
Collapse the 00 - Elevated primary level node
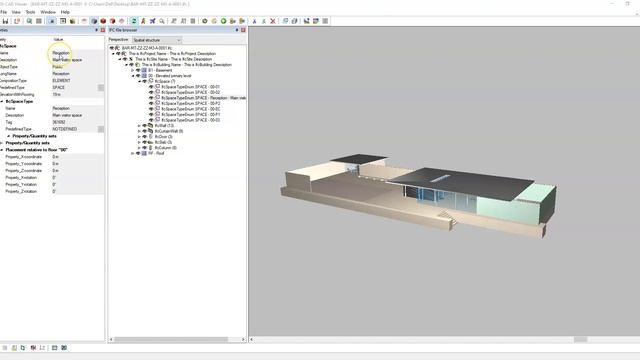coord(133,76)
